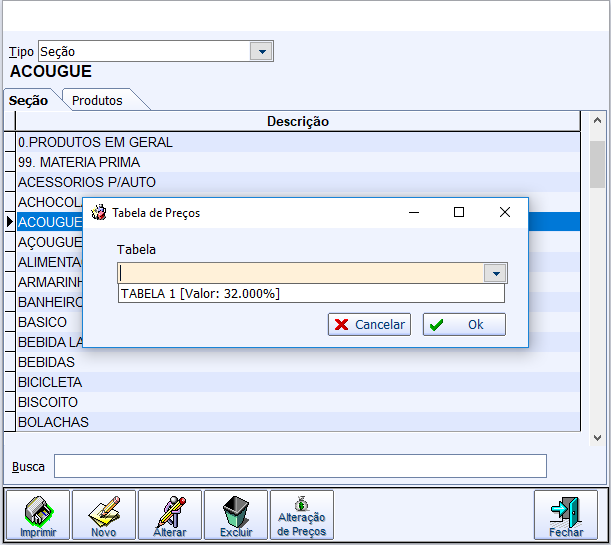Click the Cancelar button

click(369, 324)
